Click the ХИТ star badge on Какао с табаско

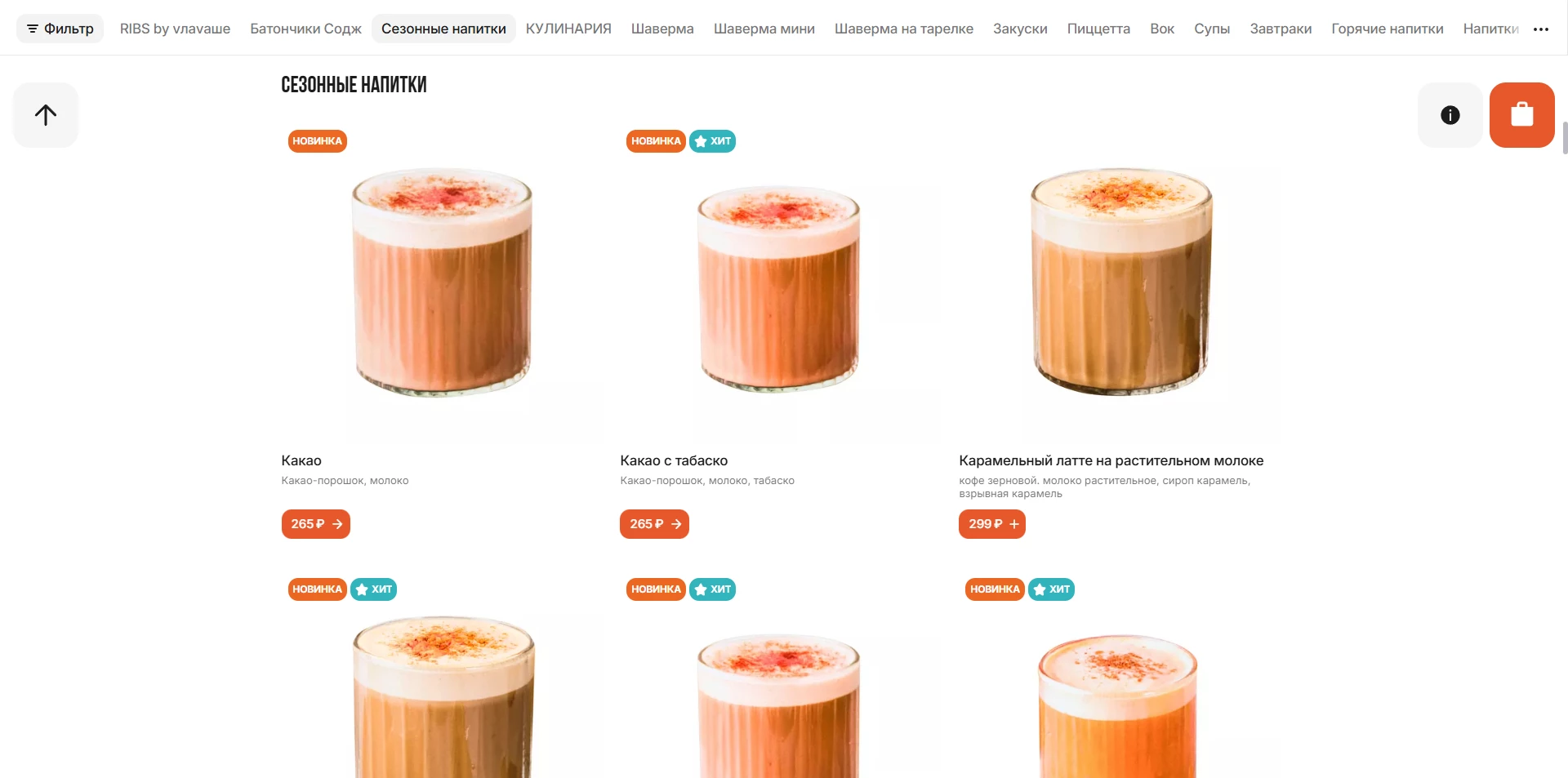click(x=712, y=141)
